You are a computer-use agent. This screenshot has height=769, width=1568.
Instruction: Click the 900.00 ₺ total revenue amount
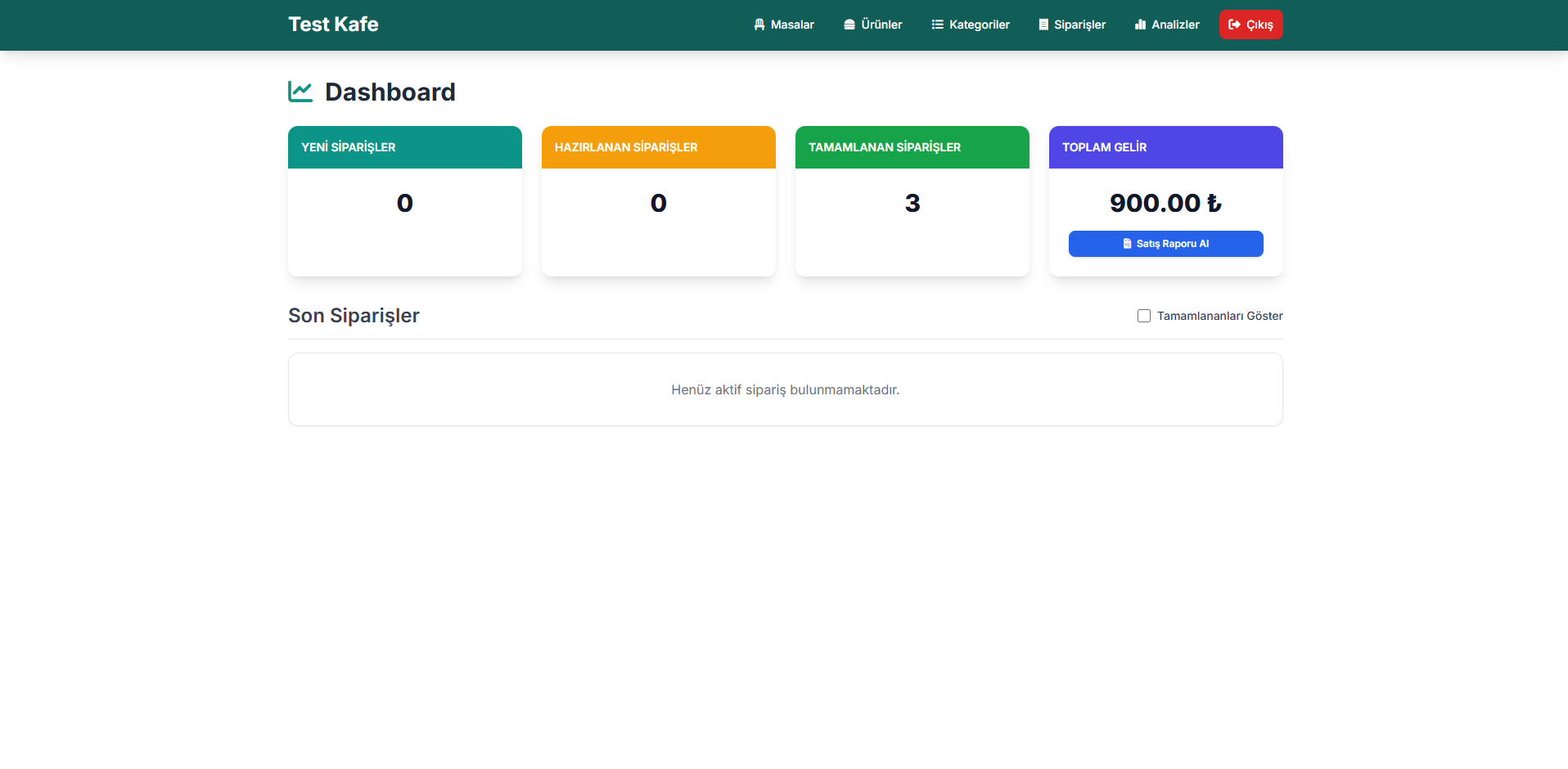pyautogui.click(x=1165, y=203)
